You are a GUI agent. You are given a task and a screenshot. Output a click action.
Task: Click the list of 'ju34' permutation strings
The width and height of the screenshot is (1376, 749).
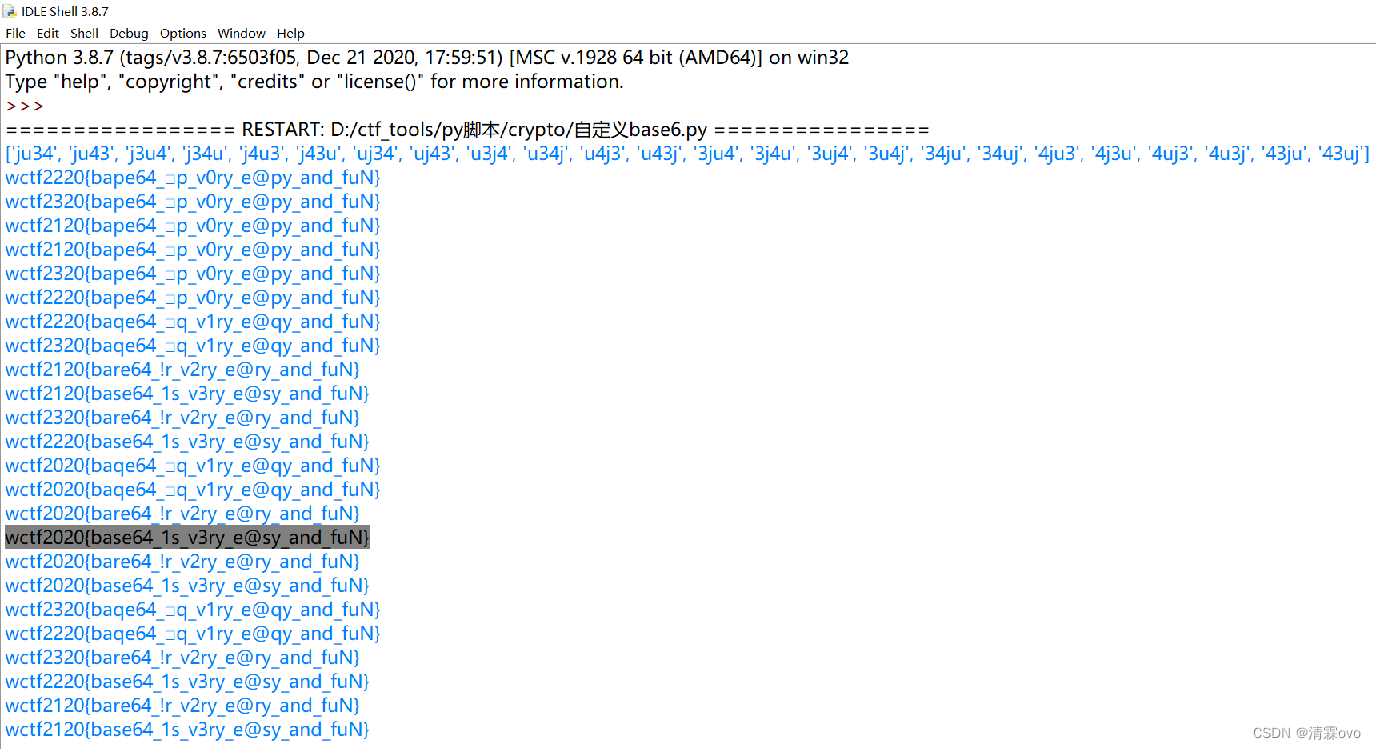[x=688, y=153]
